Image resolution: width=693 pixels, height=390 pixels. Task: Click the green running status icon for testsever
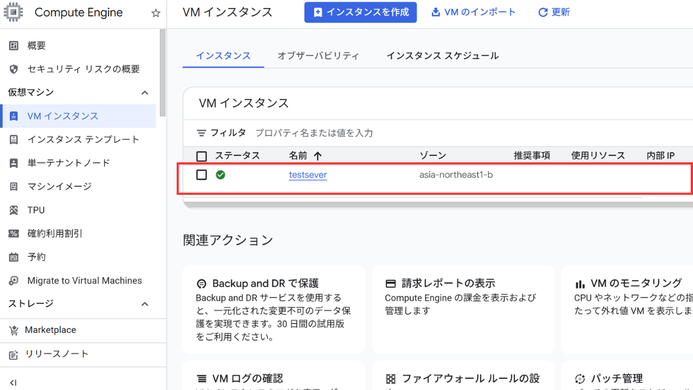coord(221,175)
